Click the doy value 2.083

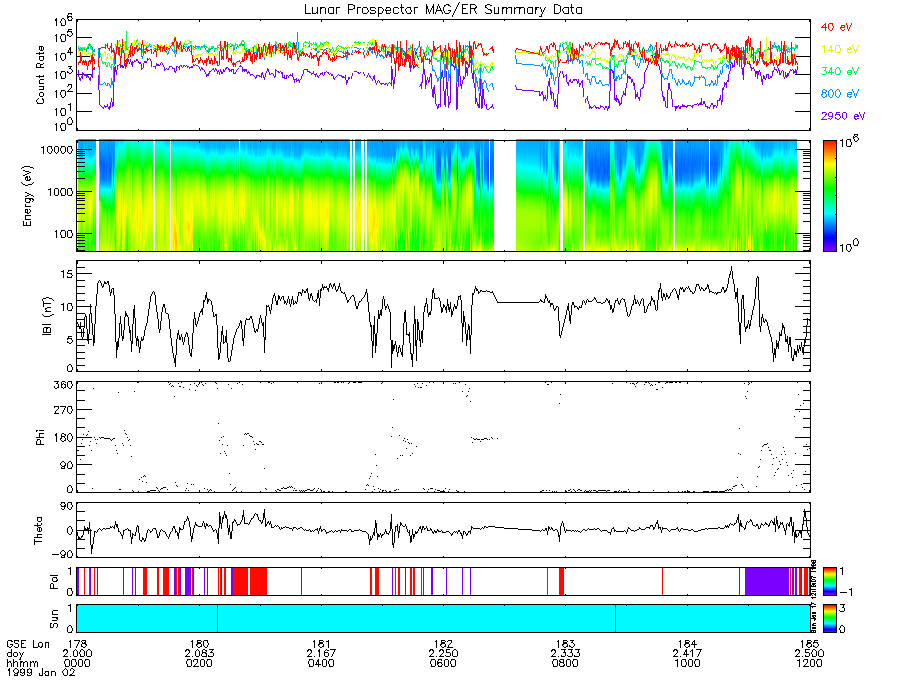[199, 654]
